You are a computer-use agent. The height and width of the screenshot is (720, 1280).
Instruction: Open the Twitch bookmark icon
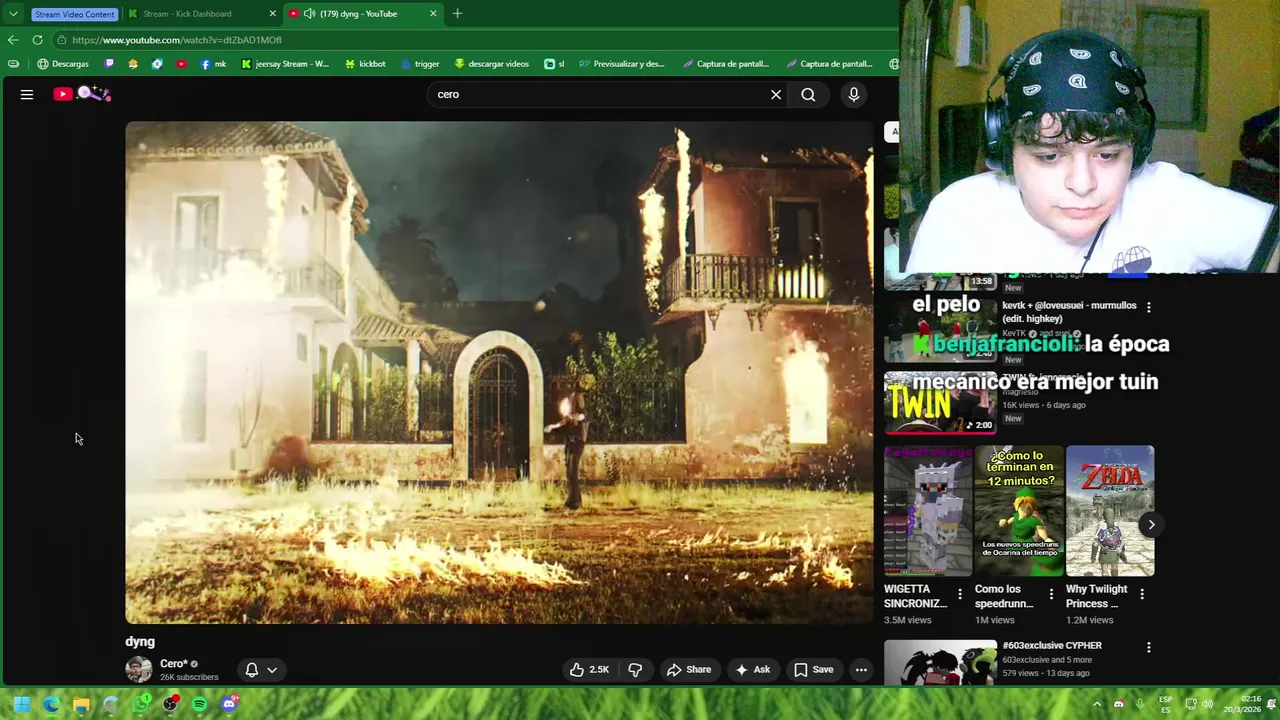110,64
